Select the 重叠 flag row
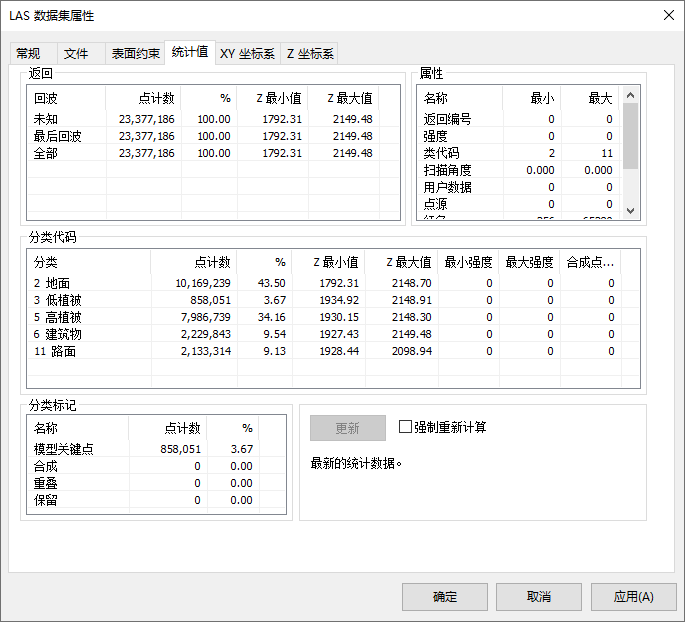This screenshot has width=685, height=622. (156, 483)
